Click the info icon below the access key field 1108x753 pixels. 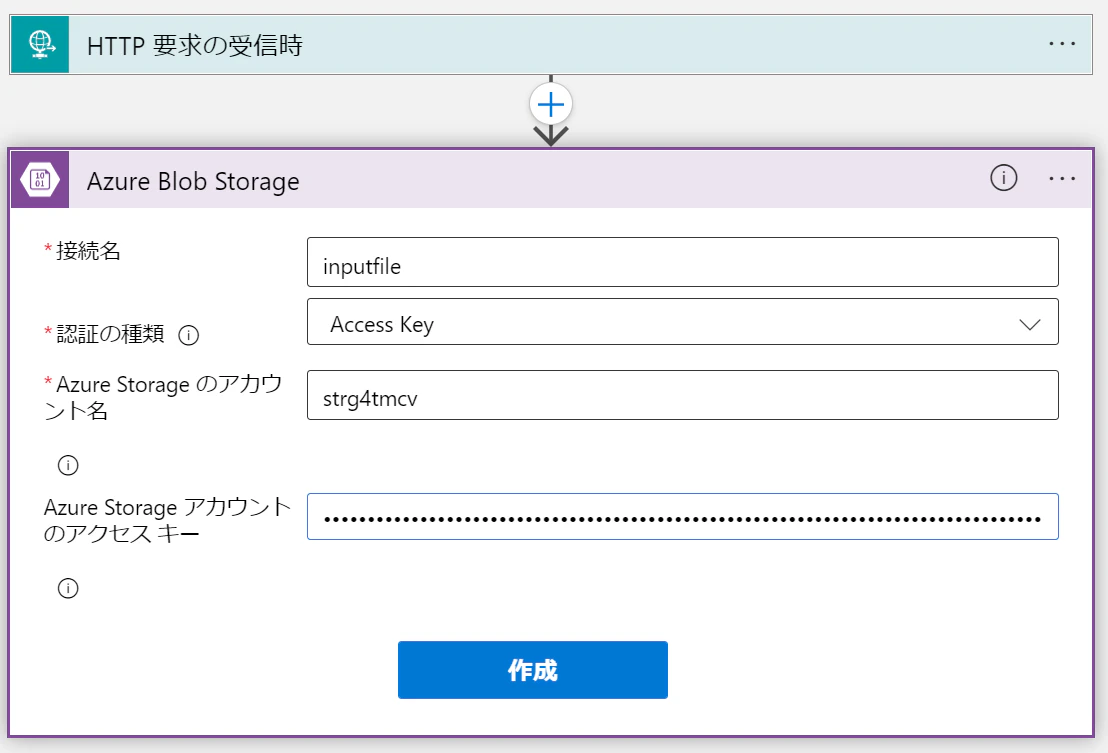click(x=67, y=588)
